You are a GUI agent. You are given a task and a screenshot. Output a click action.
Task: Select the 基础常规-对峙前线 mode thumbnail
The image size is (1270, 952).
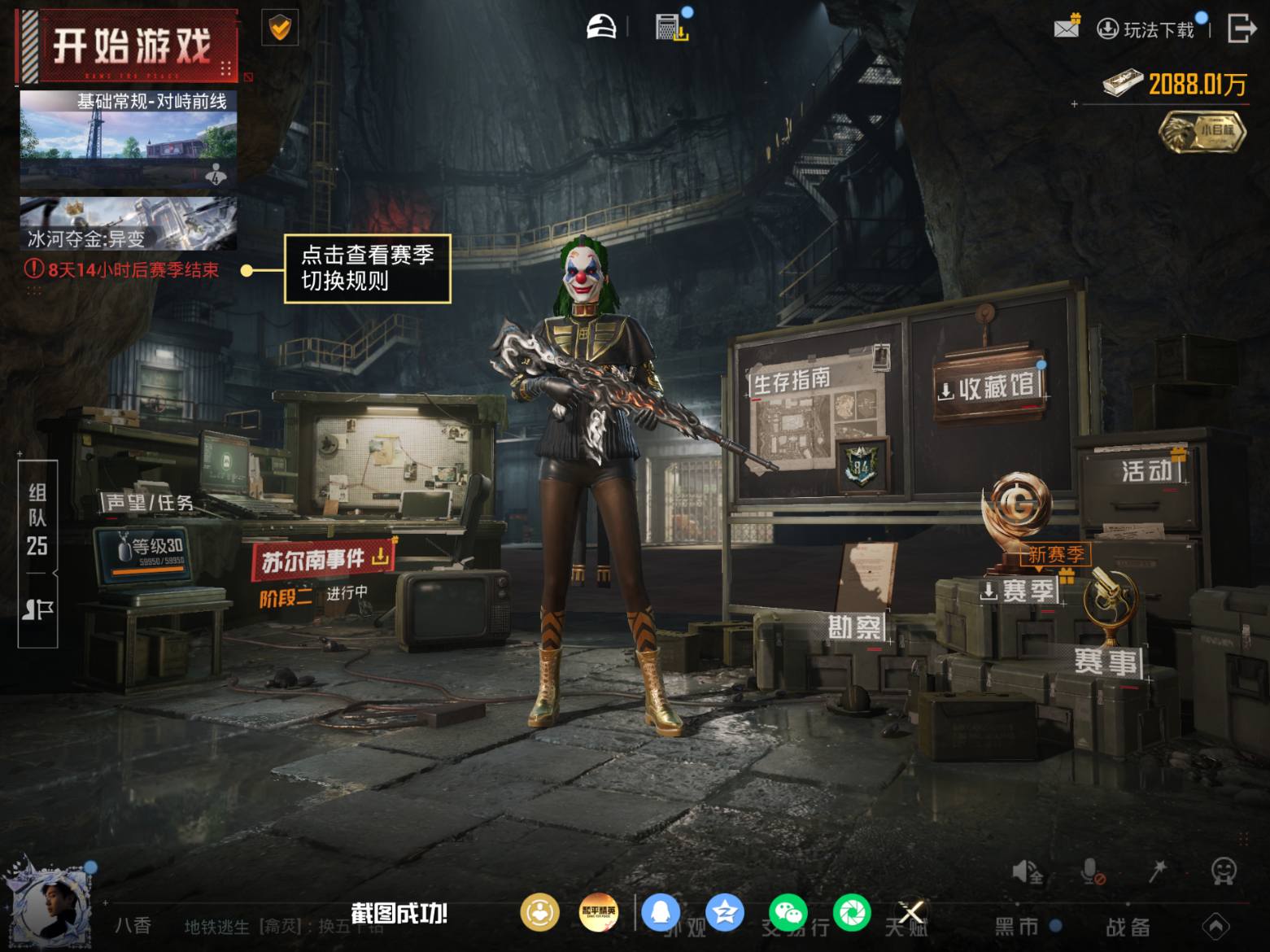click(129, 139)
